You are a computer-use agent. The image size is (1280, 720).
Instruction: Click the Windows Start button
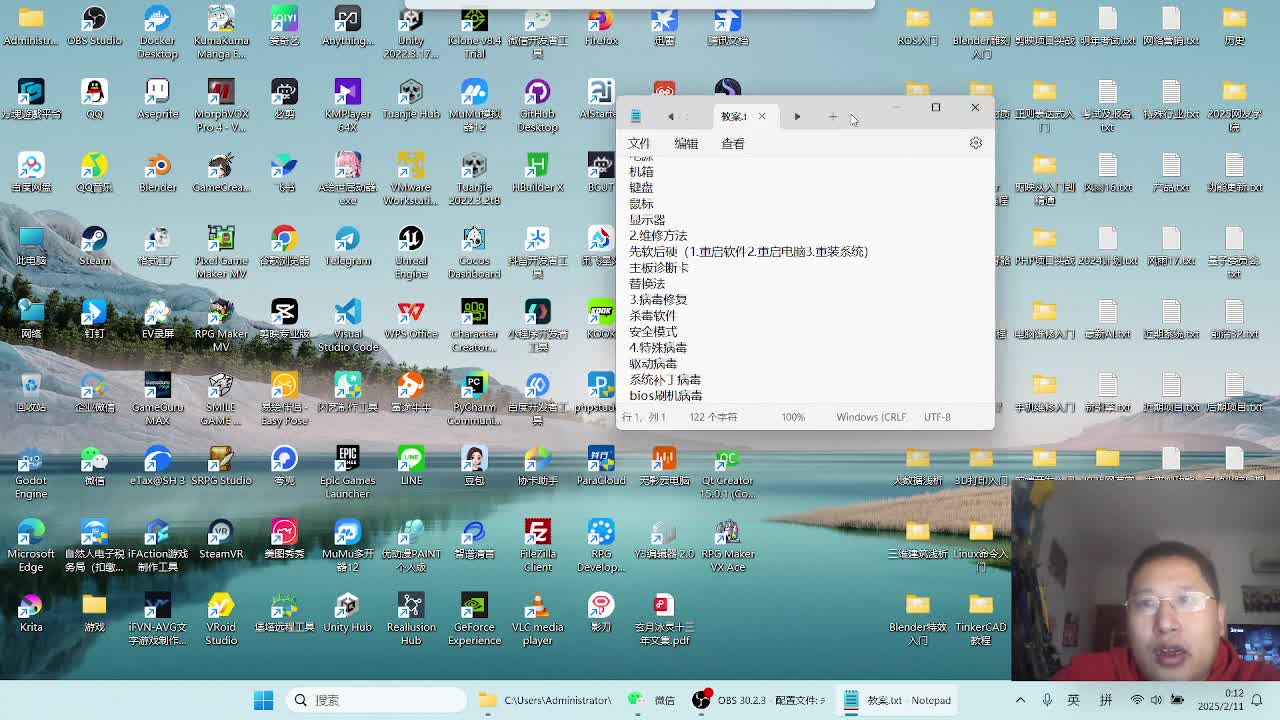[264, 700]
